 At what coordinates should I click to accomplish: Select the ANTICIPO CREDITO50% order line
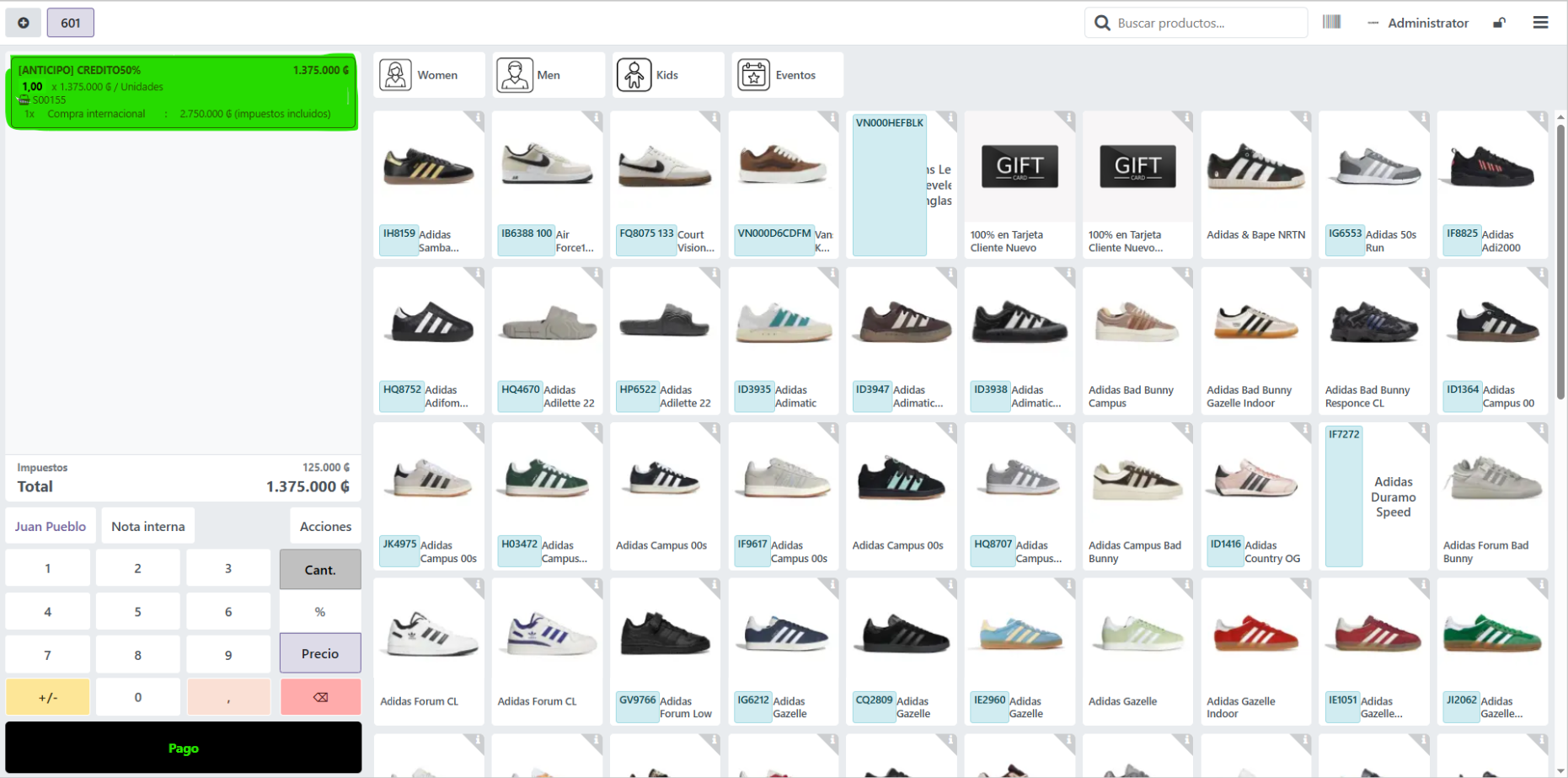(183, 92)
